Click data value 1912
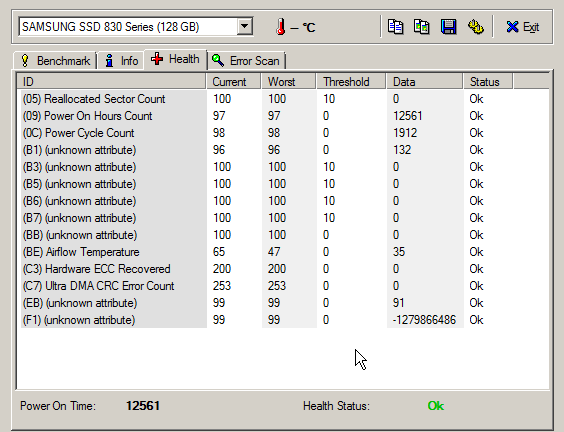564x432 pixels. coord(405,133)
